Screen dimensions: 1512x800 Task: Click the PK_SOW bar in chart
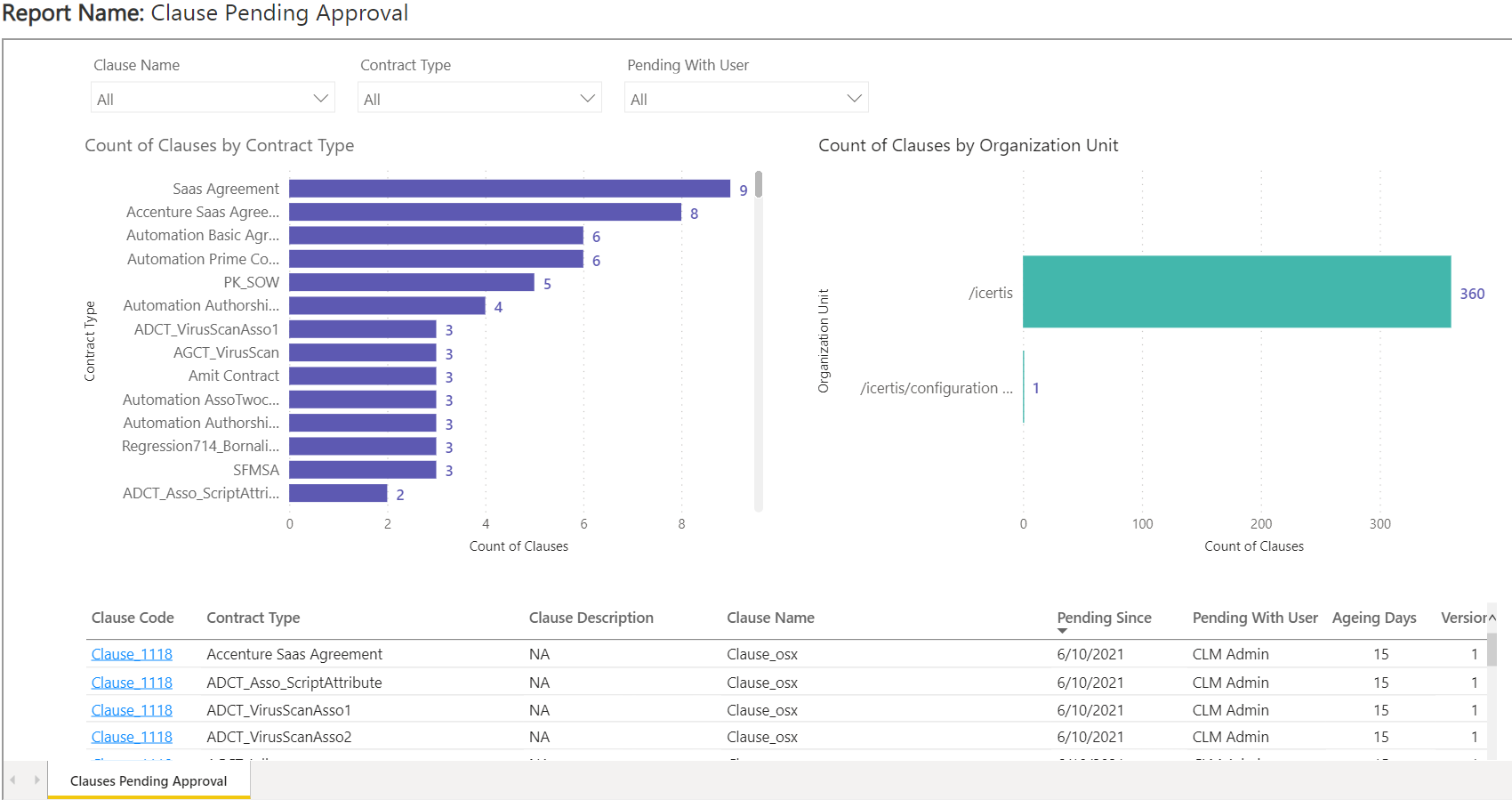click(x=411, y=282)
